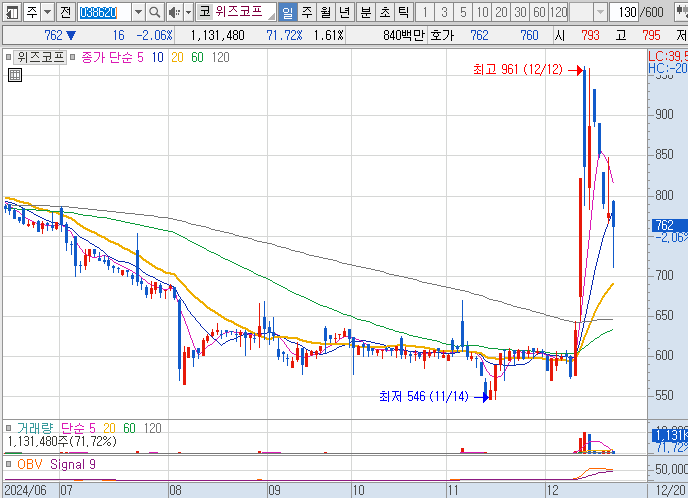Click the -2.06% change rate value
The width and height of the screenshot is (688, 498).
coord(154,36)
